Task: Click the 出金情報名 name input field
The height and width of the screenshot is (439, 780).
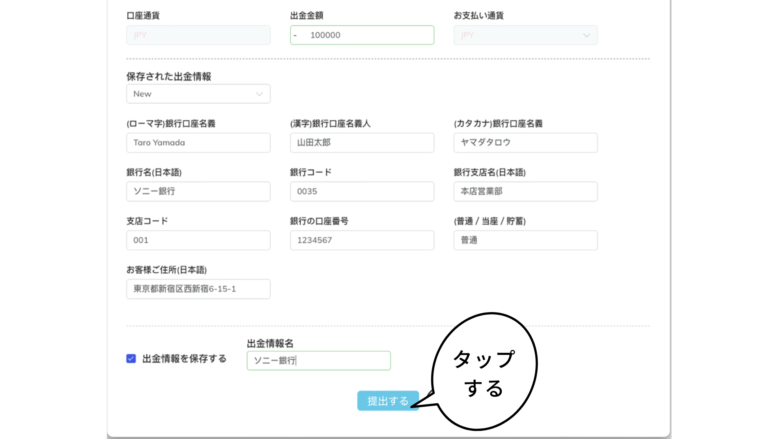Action: 319,360
